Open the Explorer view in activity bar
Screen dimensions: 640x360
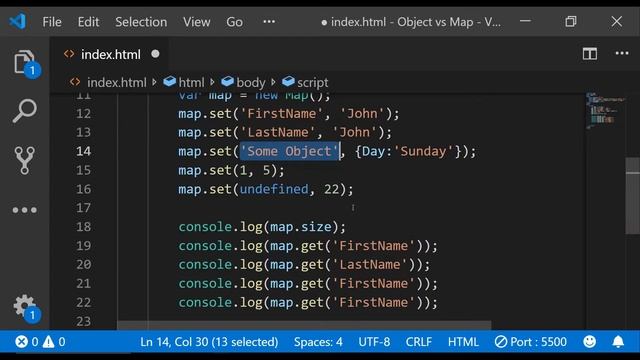tap(24, 62)
